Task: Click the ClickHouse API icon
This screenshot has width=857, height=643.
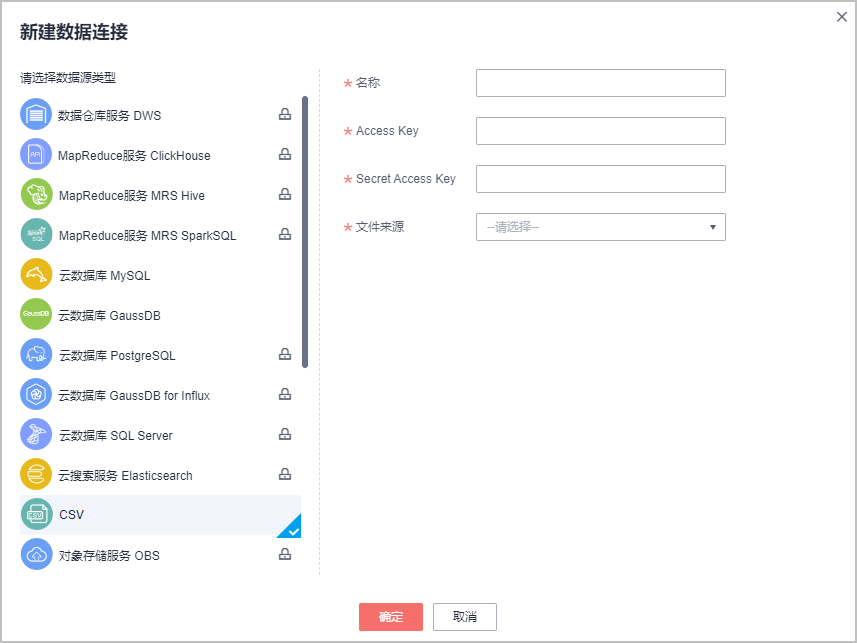Action: (x=36, y=154)
